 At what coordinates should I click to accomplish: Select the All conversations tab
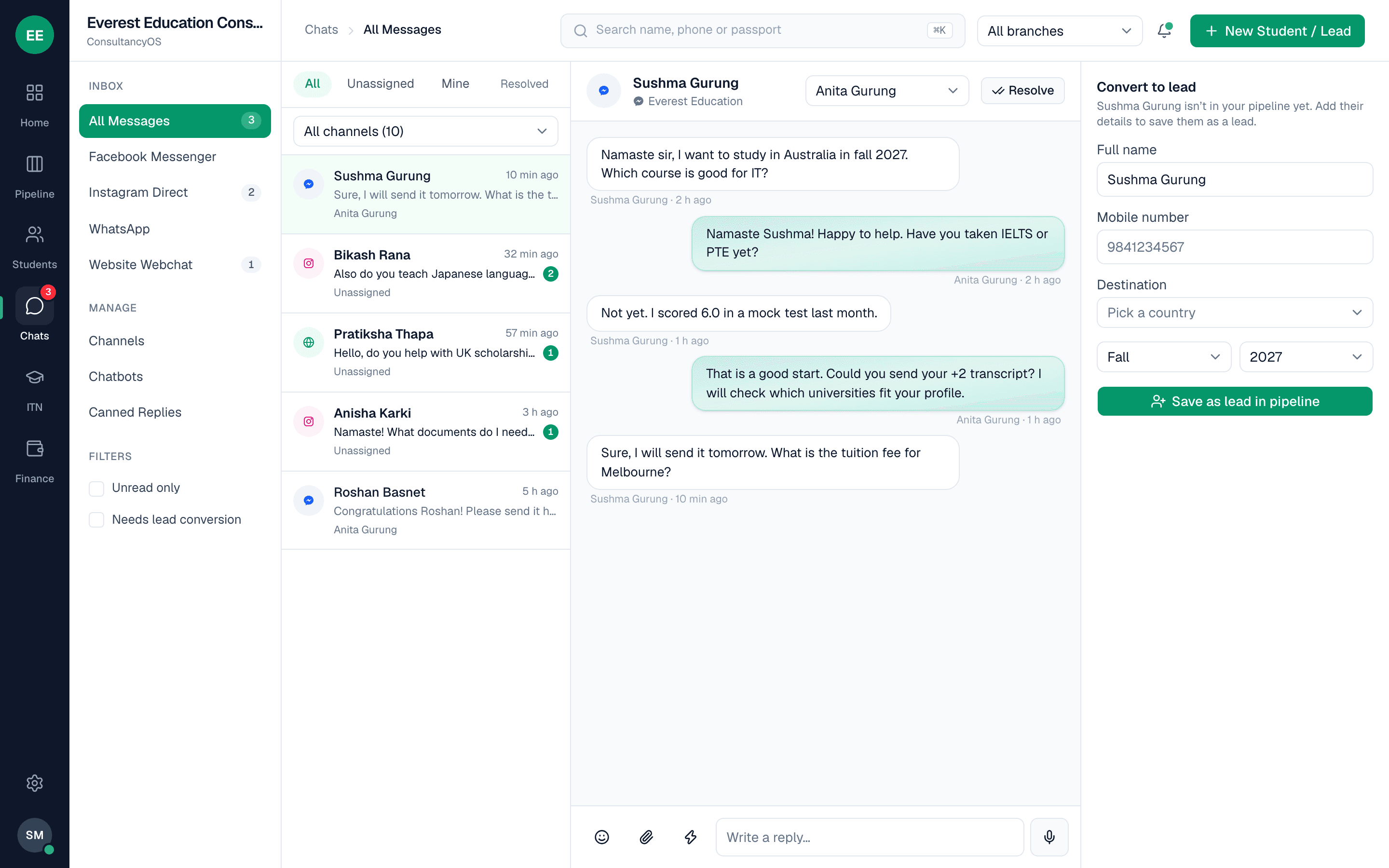tap(312, 84)
